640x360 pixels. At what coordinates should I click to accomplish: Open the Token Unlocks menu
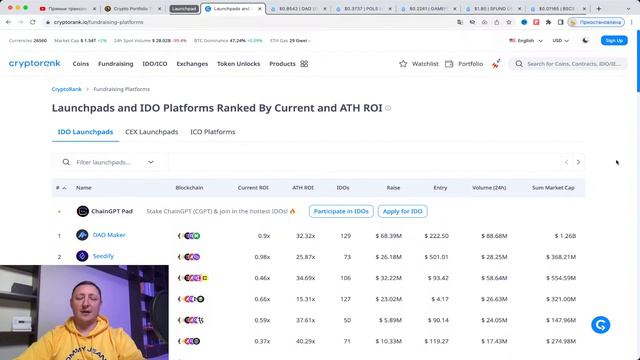(x=238, y=64)
